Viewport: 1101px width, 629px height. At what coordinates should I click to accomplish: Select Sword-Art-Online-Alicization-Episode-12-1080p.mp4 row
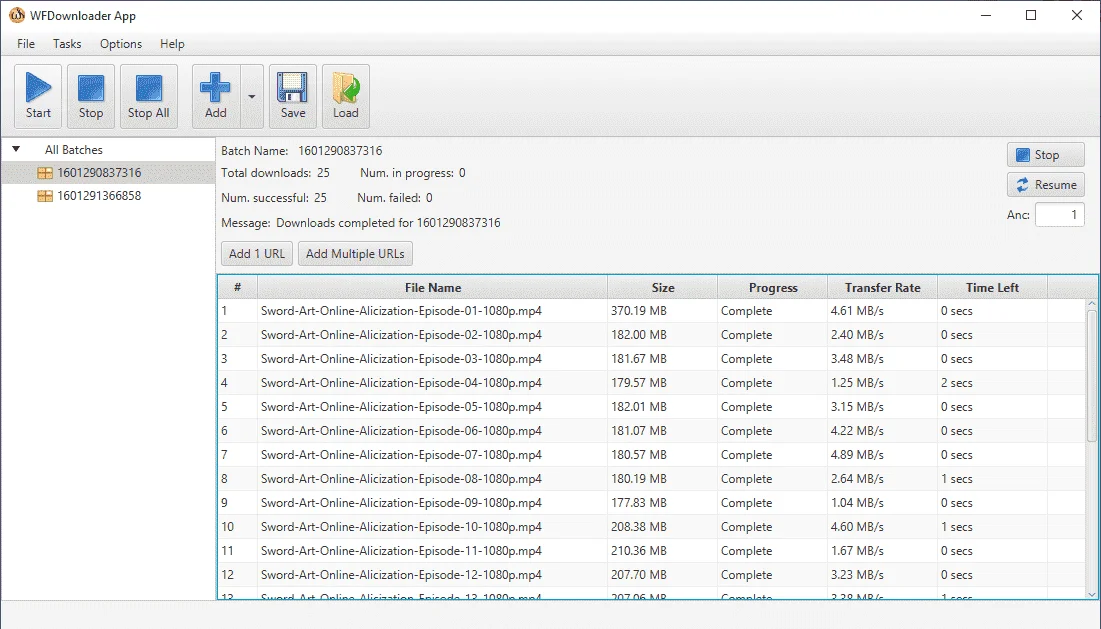pos(652,574)
